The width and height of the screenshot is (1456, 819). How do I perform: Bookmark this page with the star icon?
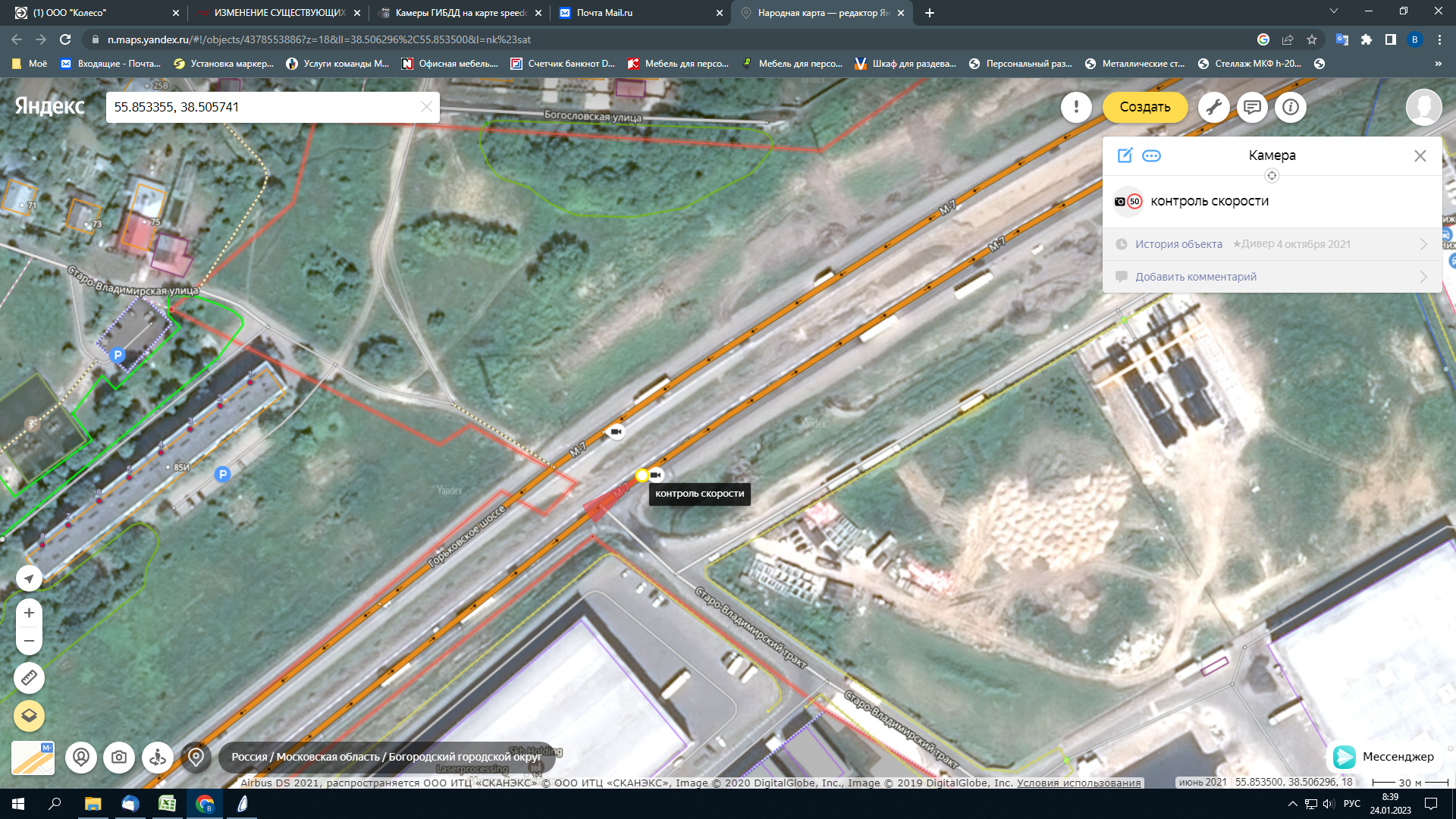coord(1312,39)
